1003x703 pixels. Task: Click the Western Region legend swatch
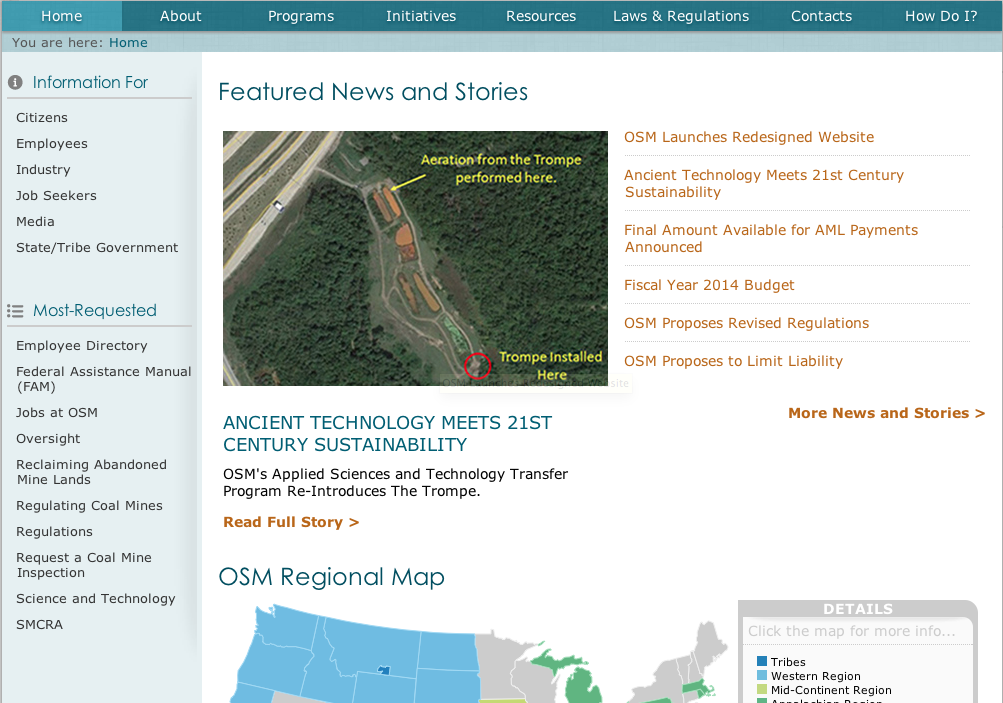click(x=762, y=675)
